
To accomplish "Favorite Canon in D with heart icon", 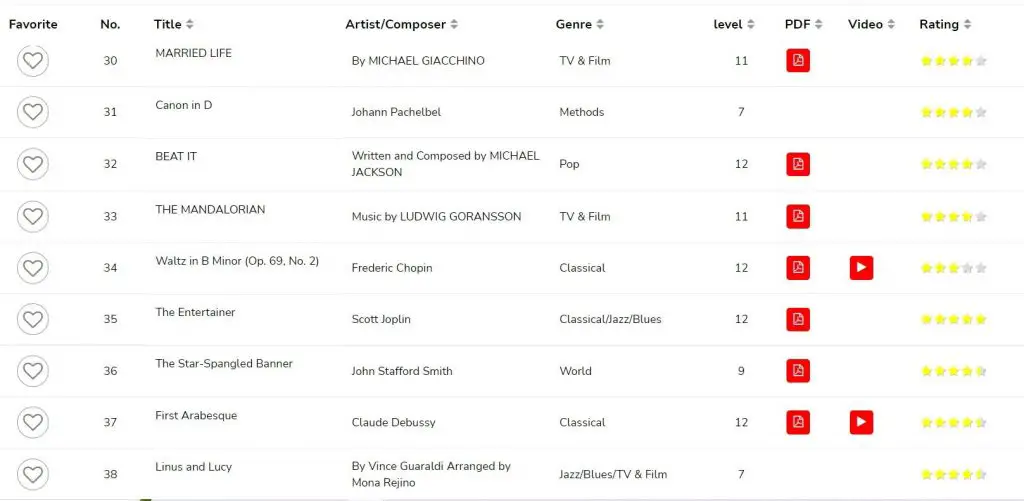I will click(x=33, y=112).
